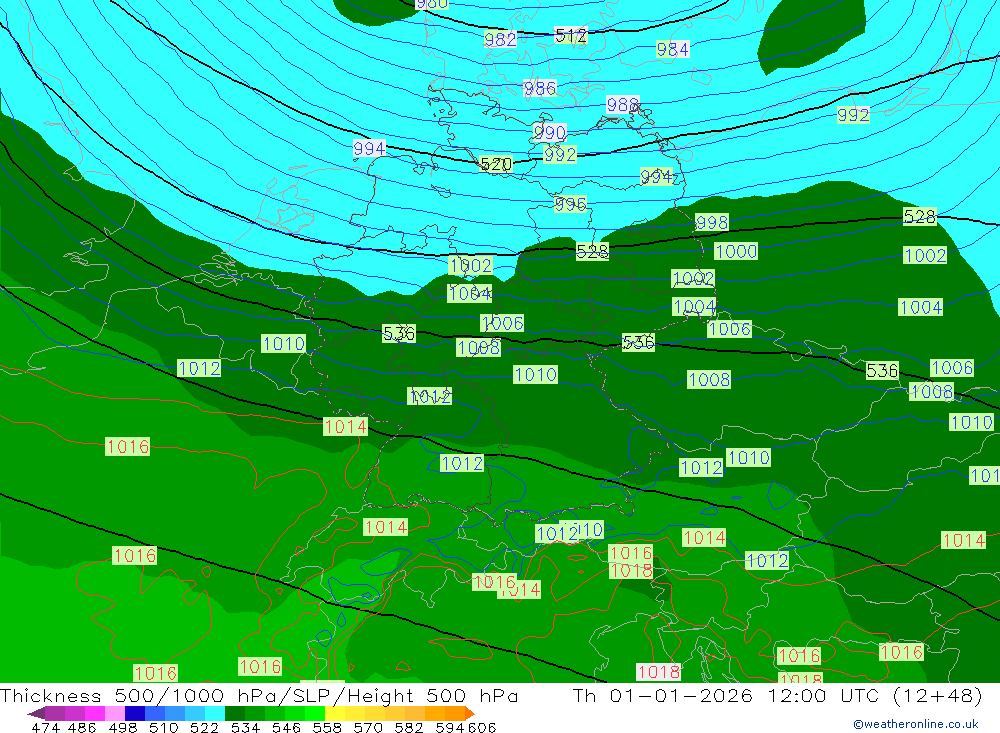Click the legend value 606

click(x=482, y=727)
